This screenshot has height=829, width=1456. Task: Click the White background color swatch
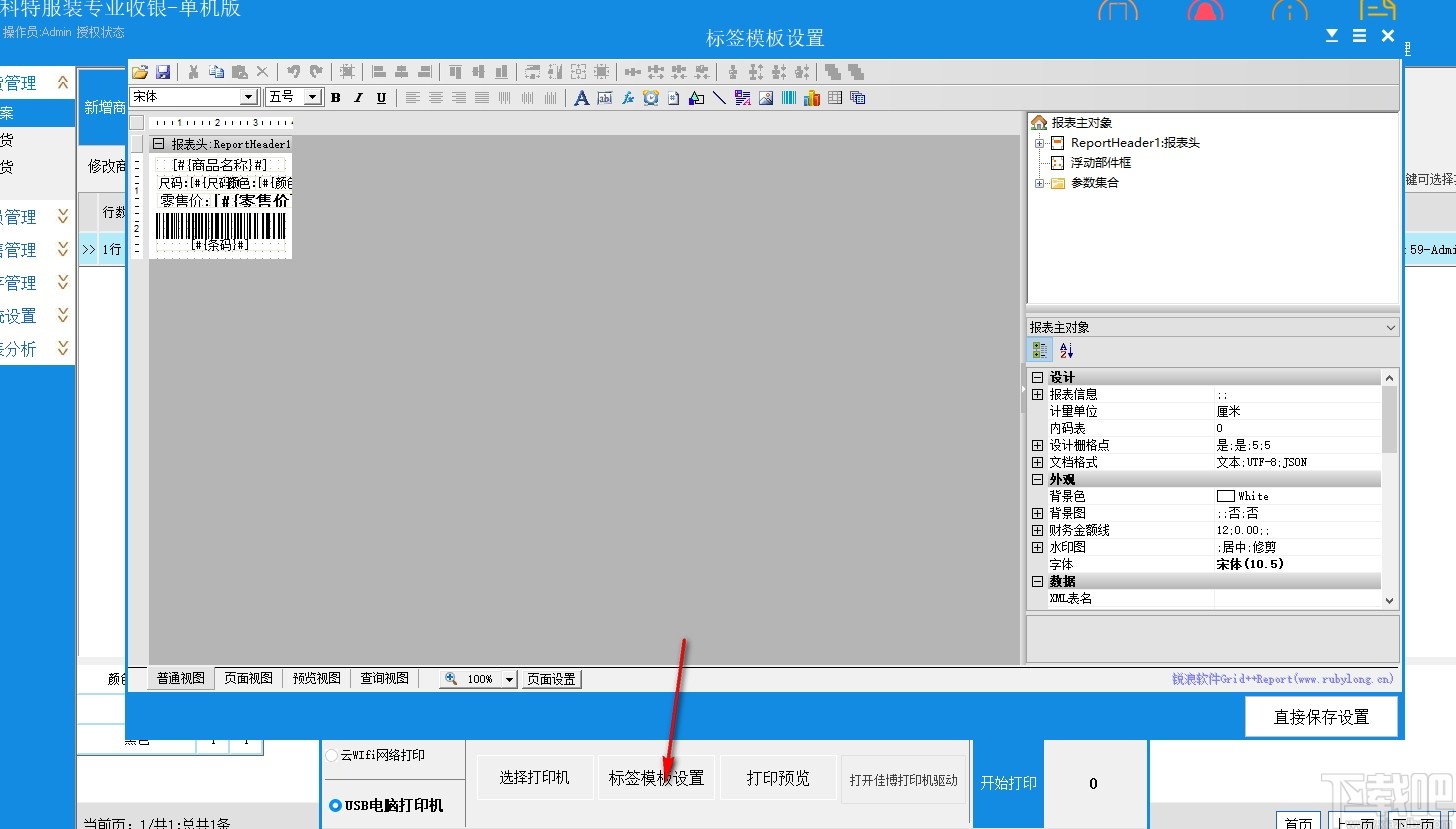click(1225, 496)
